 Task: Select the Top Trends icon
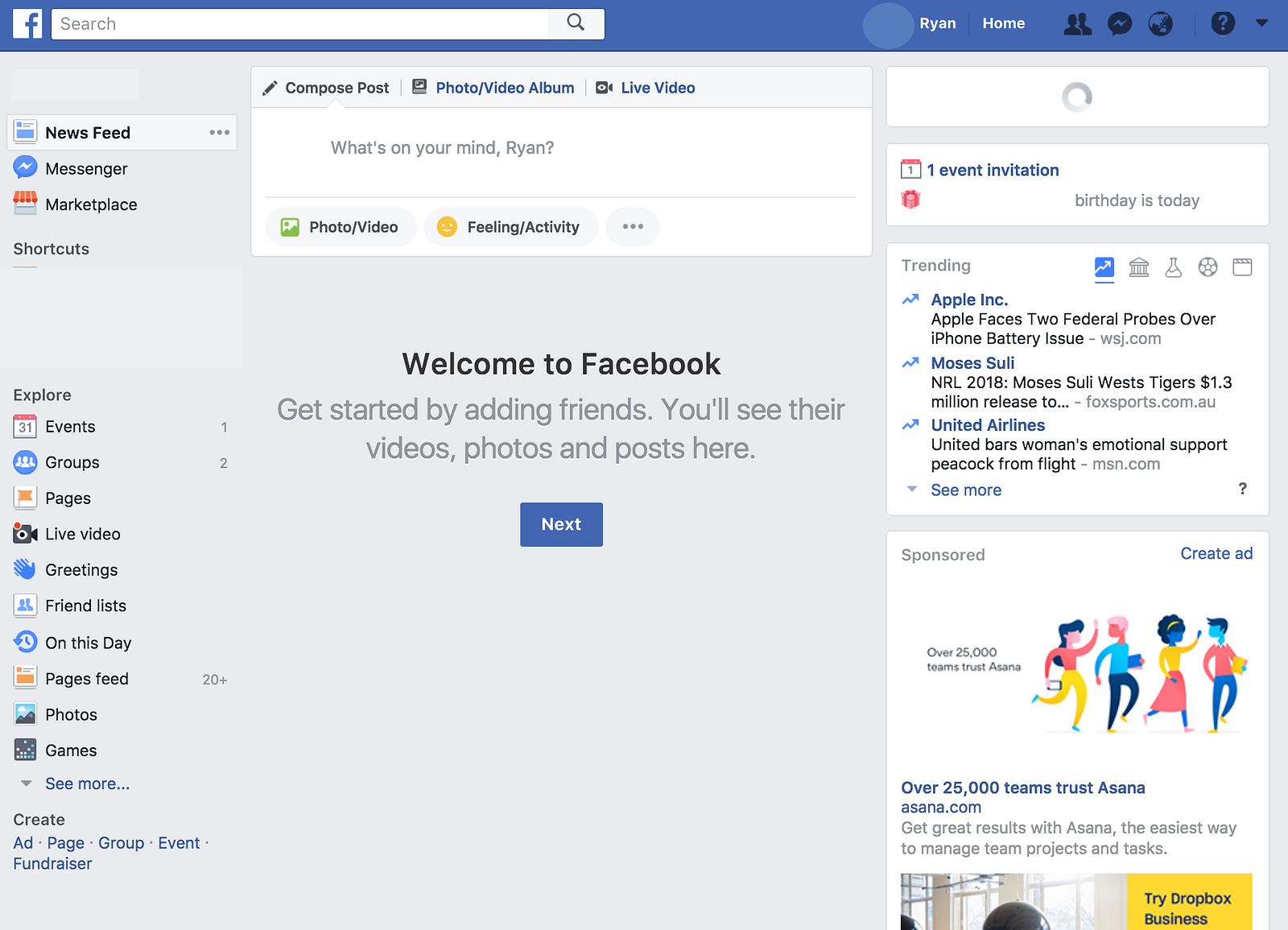[x=1104, y=267]
